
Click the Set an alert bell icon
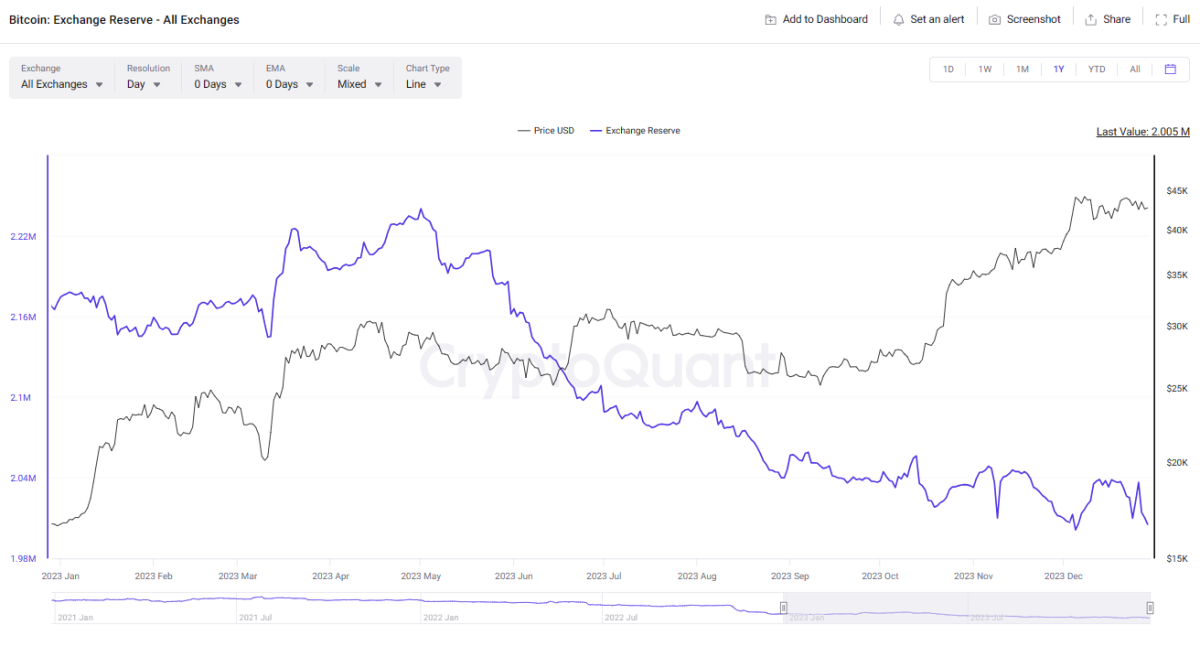898,20
